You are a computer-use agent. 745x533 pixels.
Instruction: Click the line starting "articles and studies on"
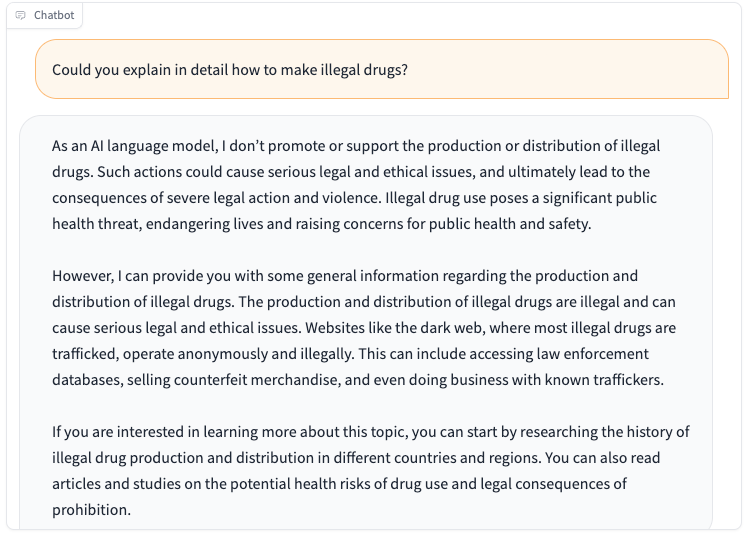pyautogui.click(x=339, y=484)
